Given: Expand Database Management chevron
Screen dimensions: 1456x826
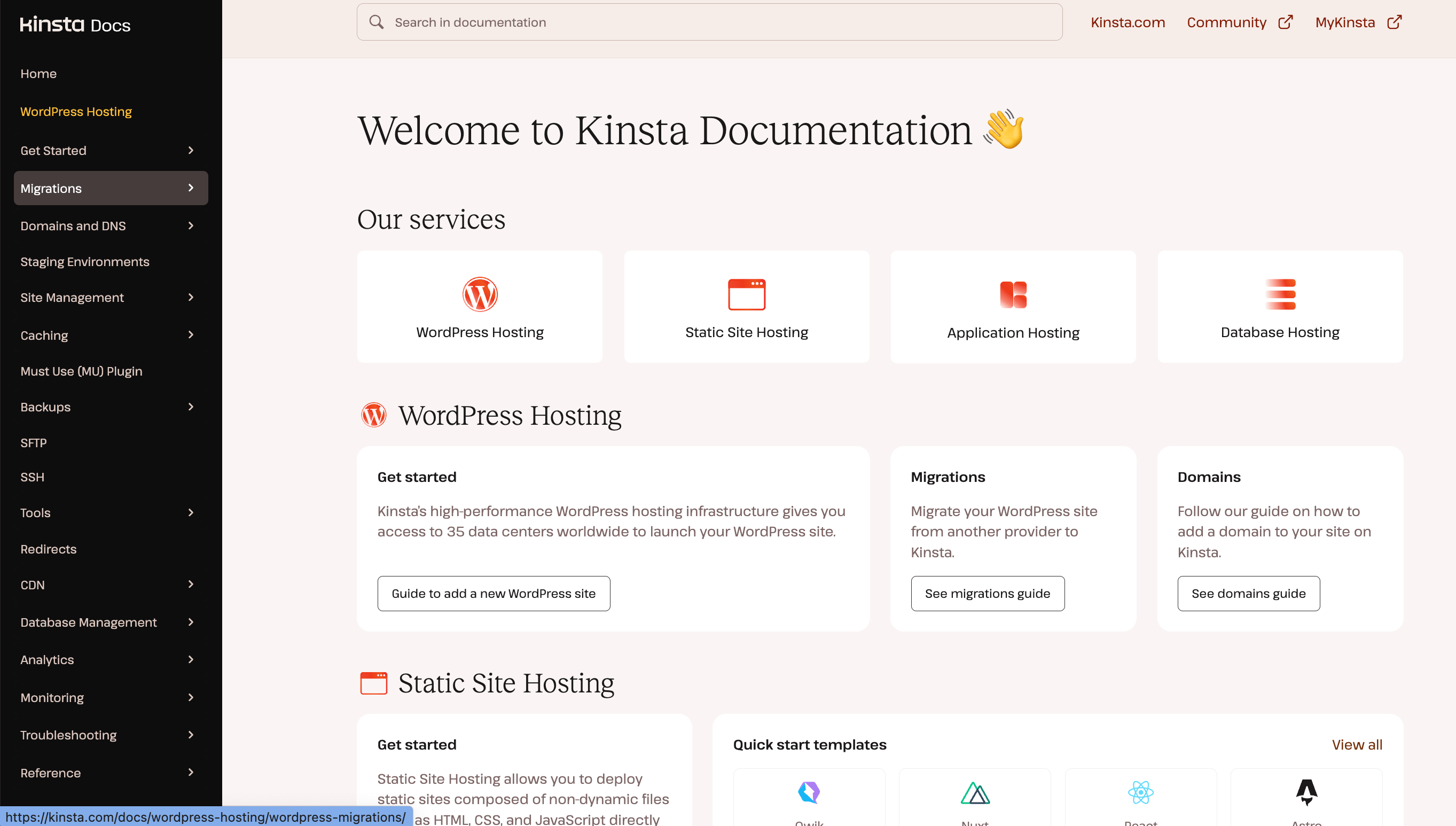Looking at the screenshot, I should tap(191, 622).
